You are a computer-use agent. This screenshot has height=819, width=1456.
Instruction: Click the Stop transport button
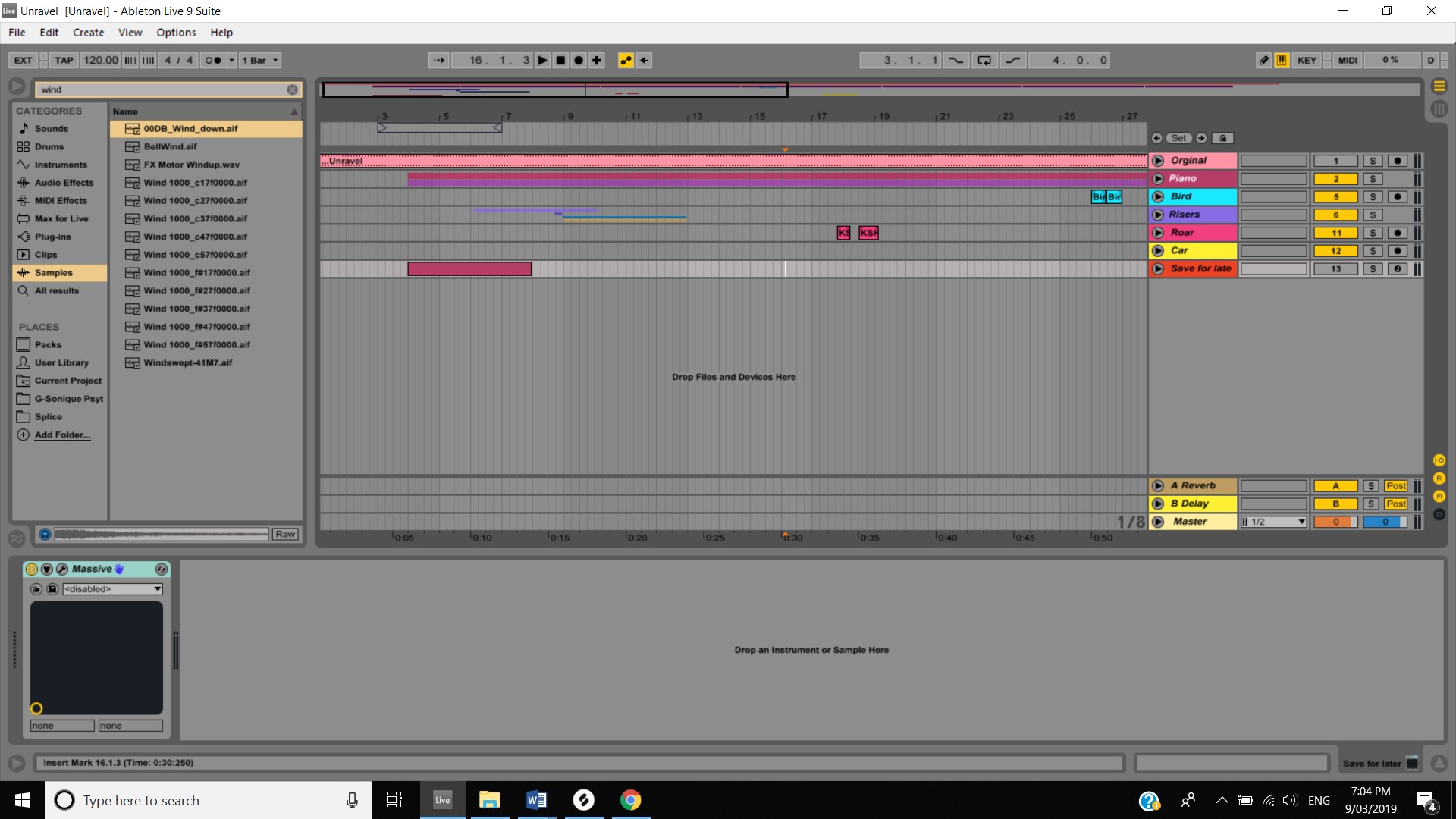coord(561,61)
